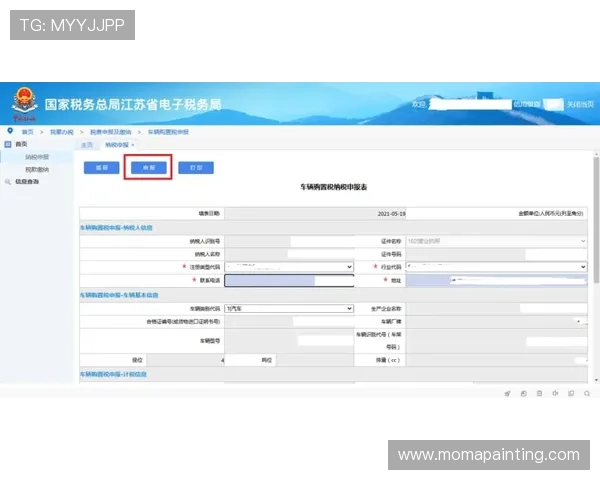
Task: Click the 金额单位:人民币元 note
Action: (x=551, y=214)
